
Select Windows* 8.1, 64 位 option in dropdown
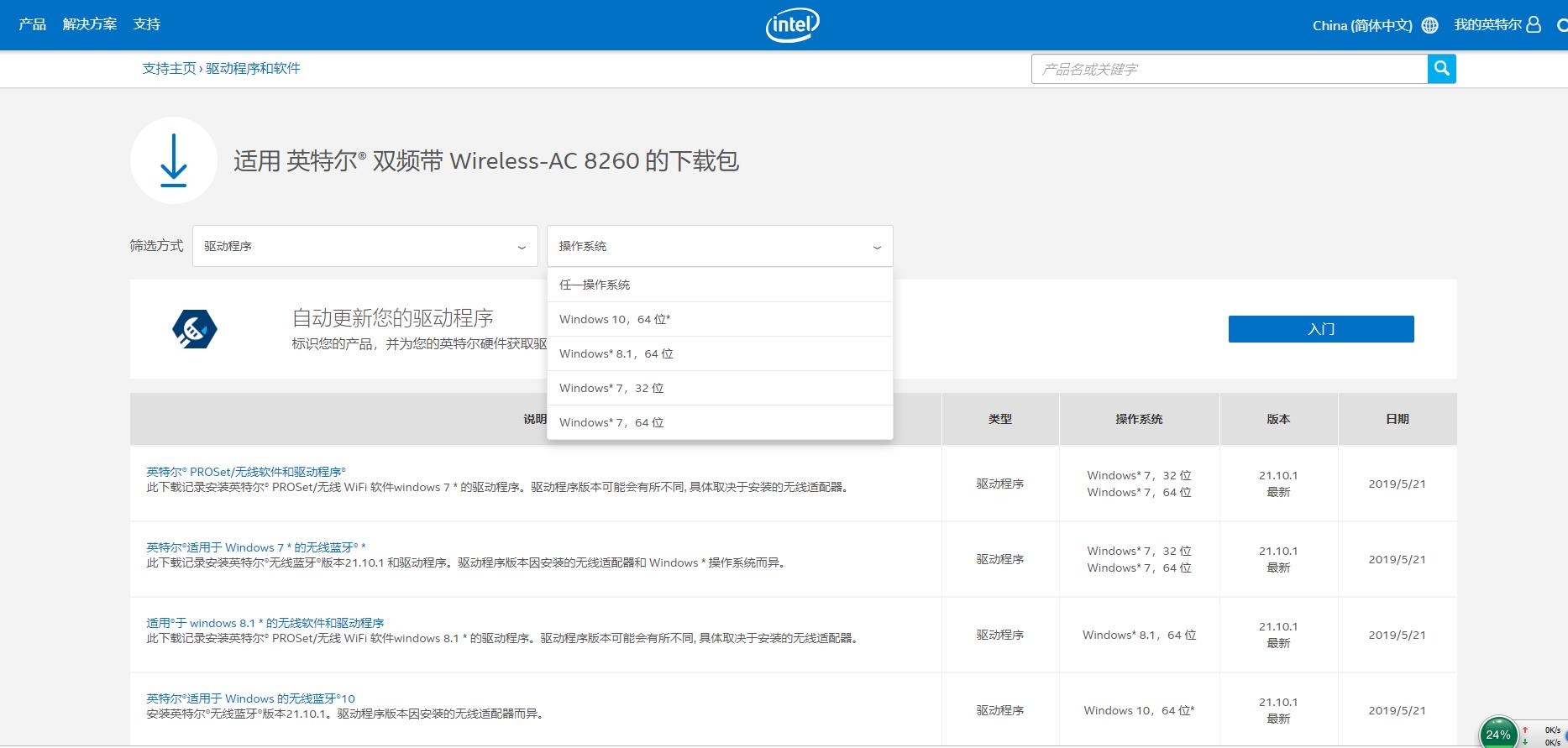click(720, 353)
